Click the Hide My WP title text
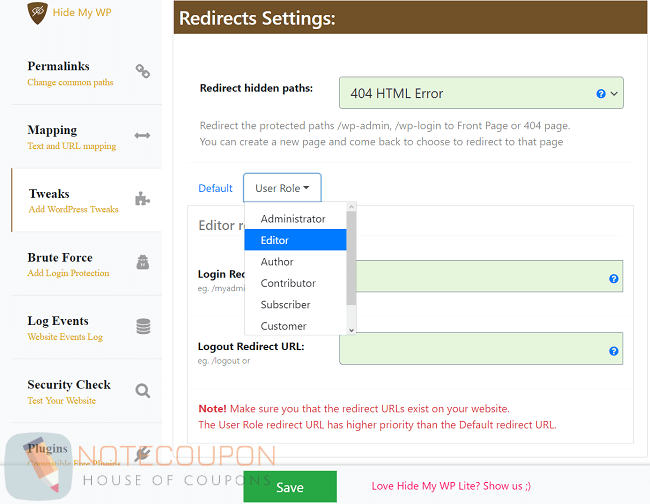The width and height of the screenshot is (650, 504). click(82, 12)
